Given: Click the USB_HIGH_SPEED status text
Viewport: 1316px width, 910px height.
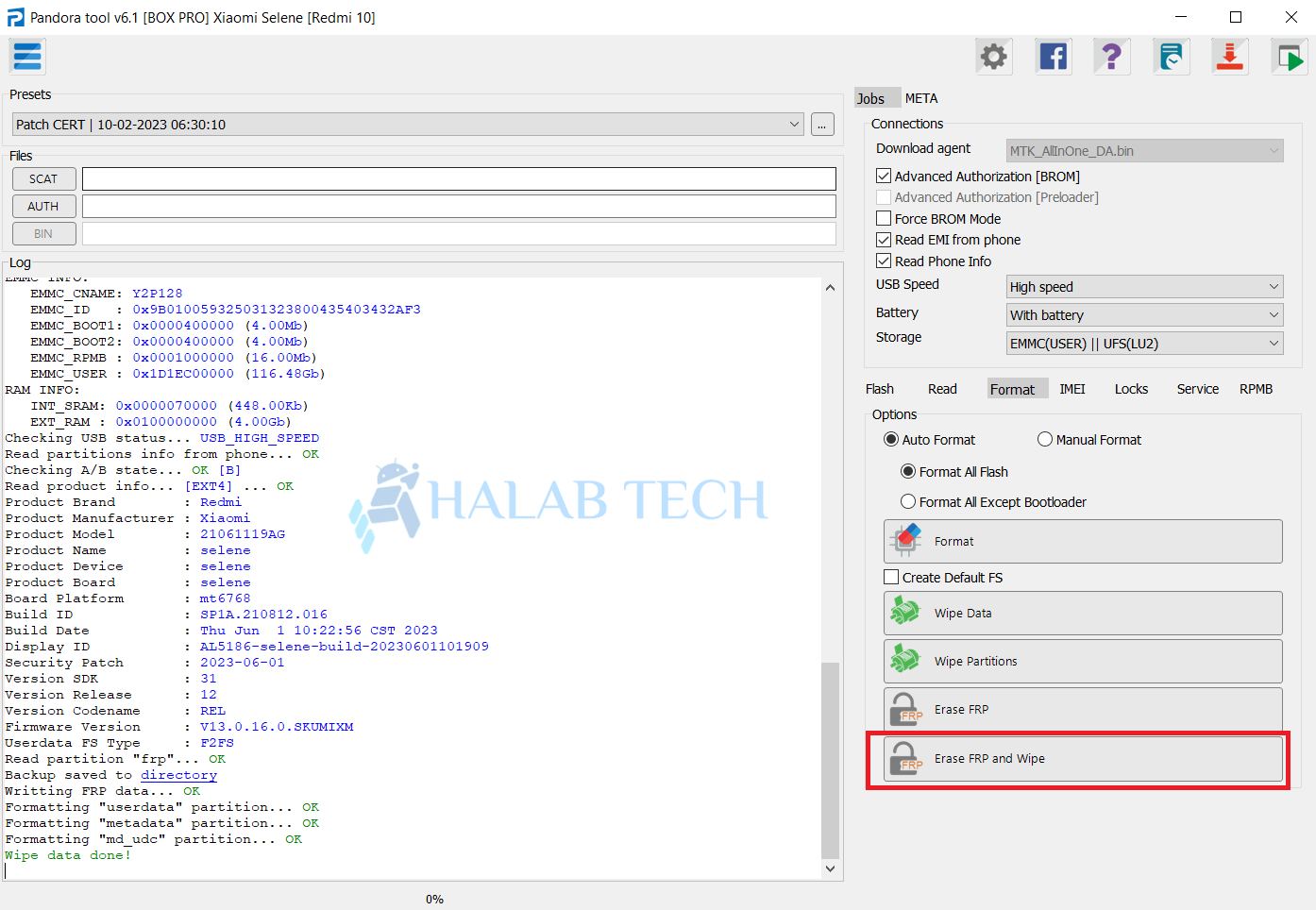Looking at the screenshot, I should point(260,438).
